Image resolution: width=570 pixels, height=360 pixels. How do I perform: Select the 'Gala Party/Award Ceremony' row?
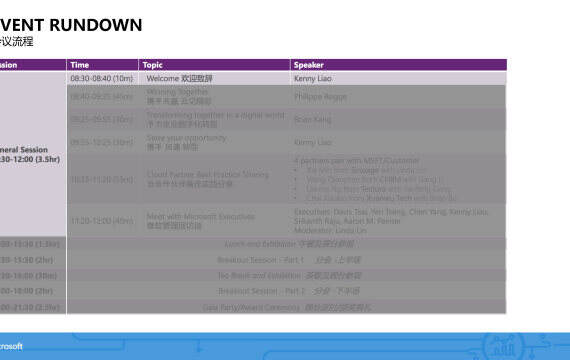coord(286,307)
